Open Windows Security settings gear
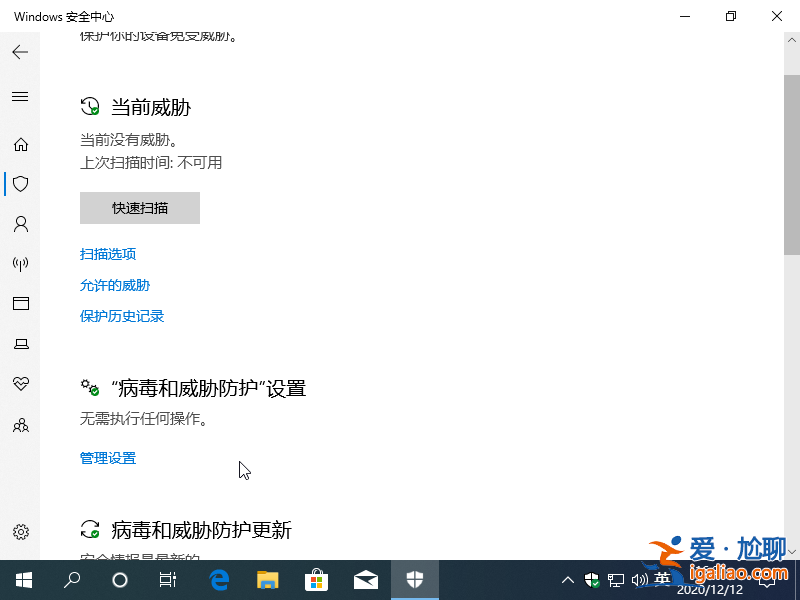Viewport: 800px width, 600px height. click(x=20, y=532)
